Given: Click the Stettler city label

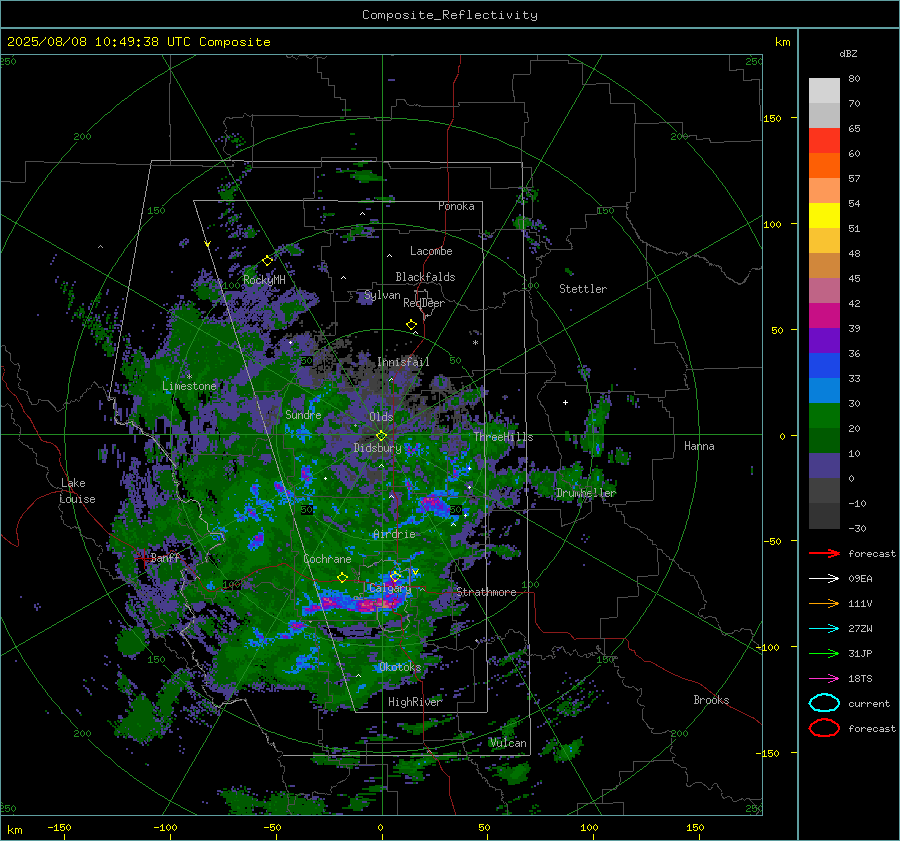Looking at the screenshot, I should [583, 289].
